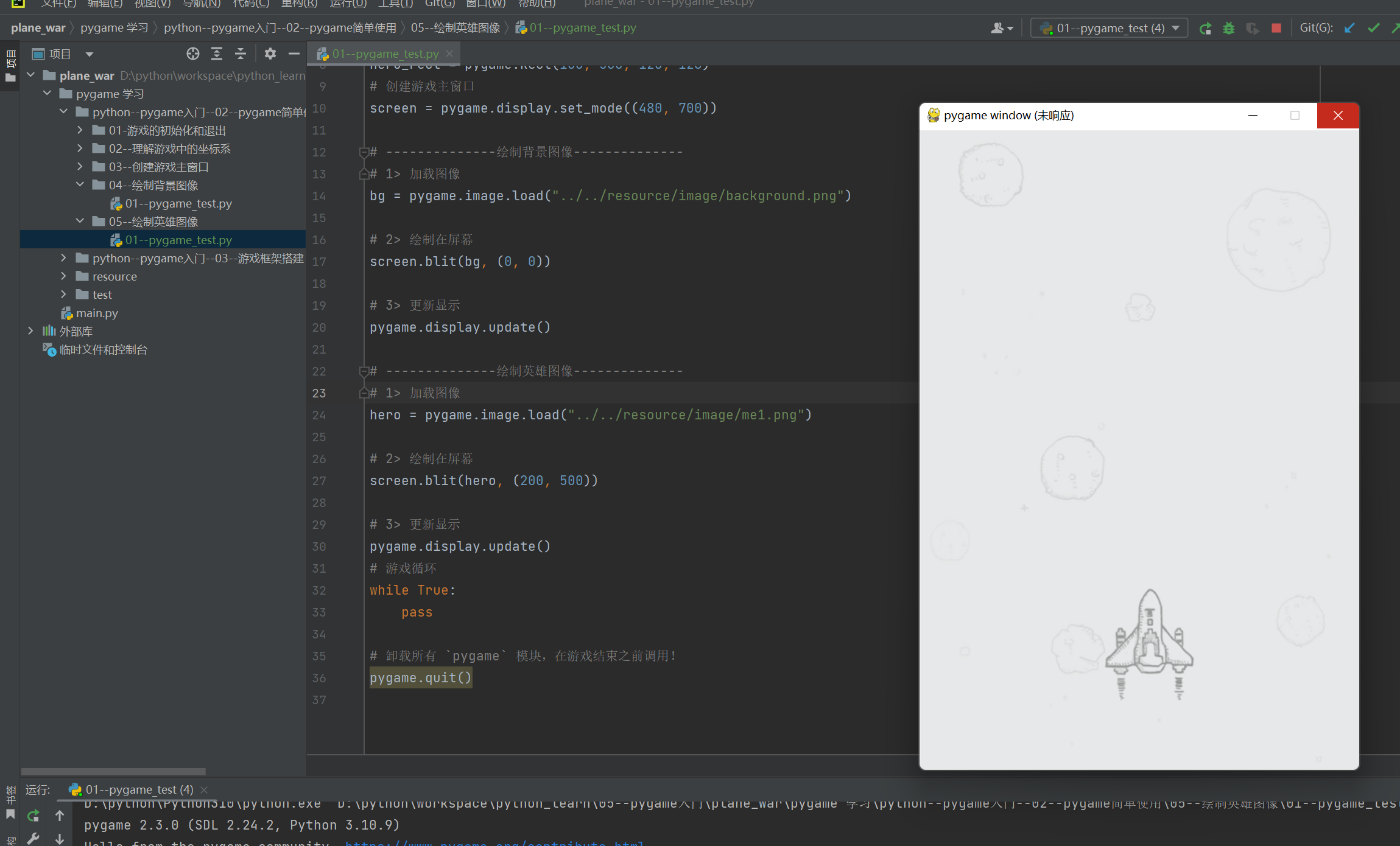The width and height of the screenshot is (1400, 846).
Task: Click line number 27 in gutter
Action: (x=319, y=481)
